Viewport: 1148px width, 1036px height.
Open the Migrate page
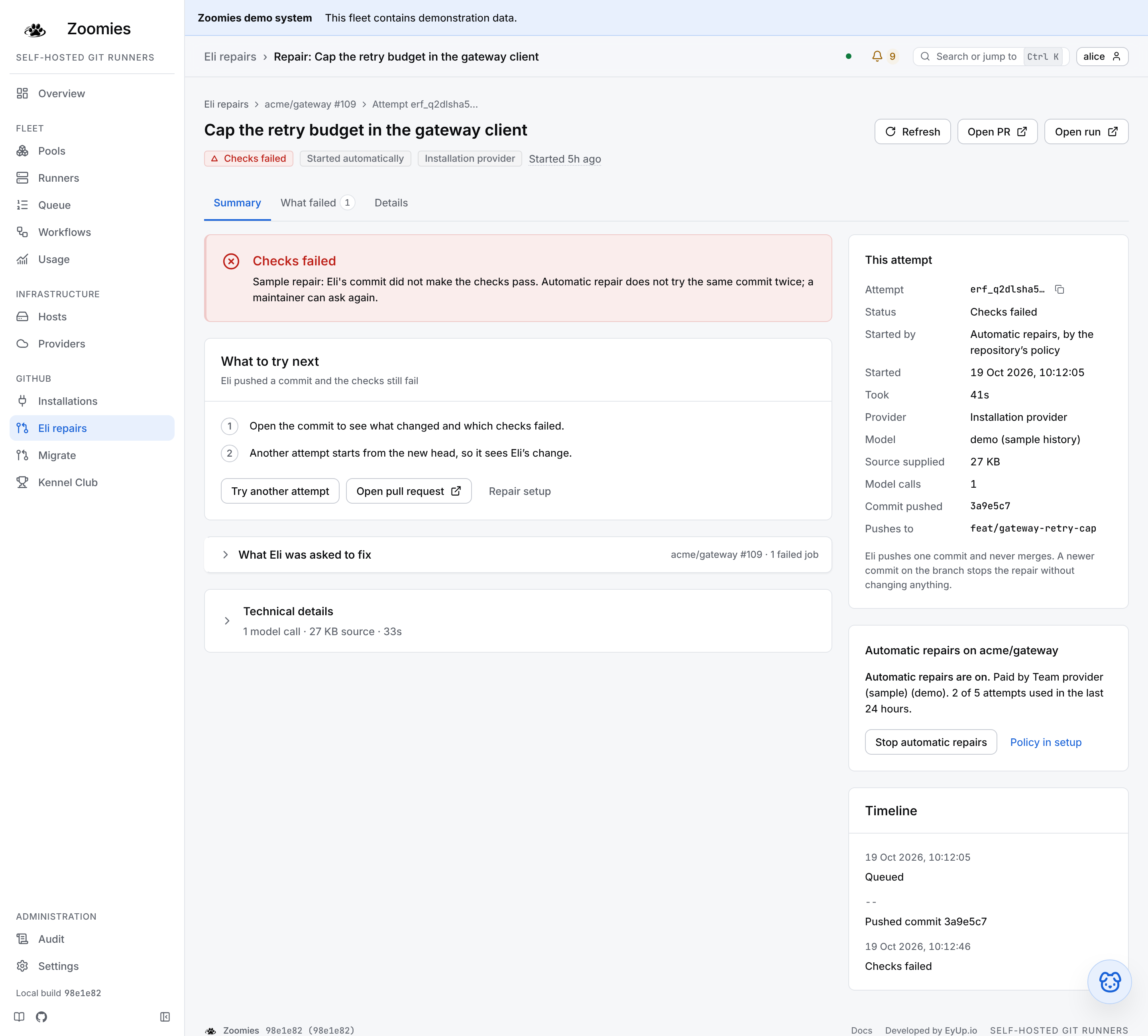pyautogui.click(x=92, y=455)
